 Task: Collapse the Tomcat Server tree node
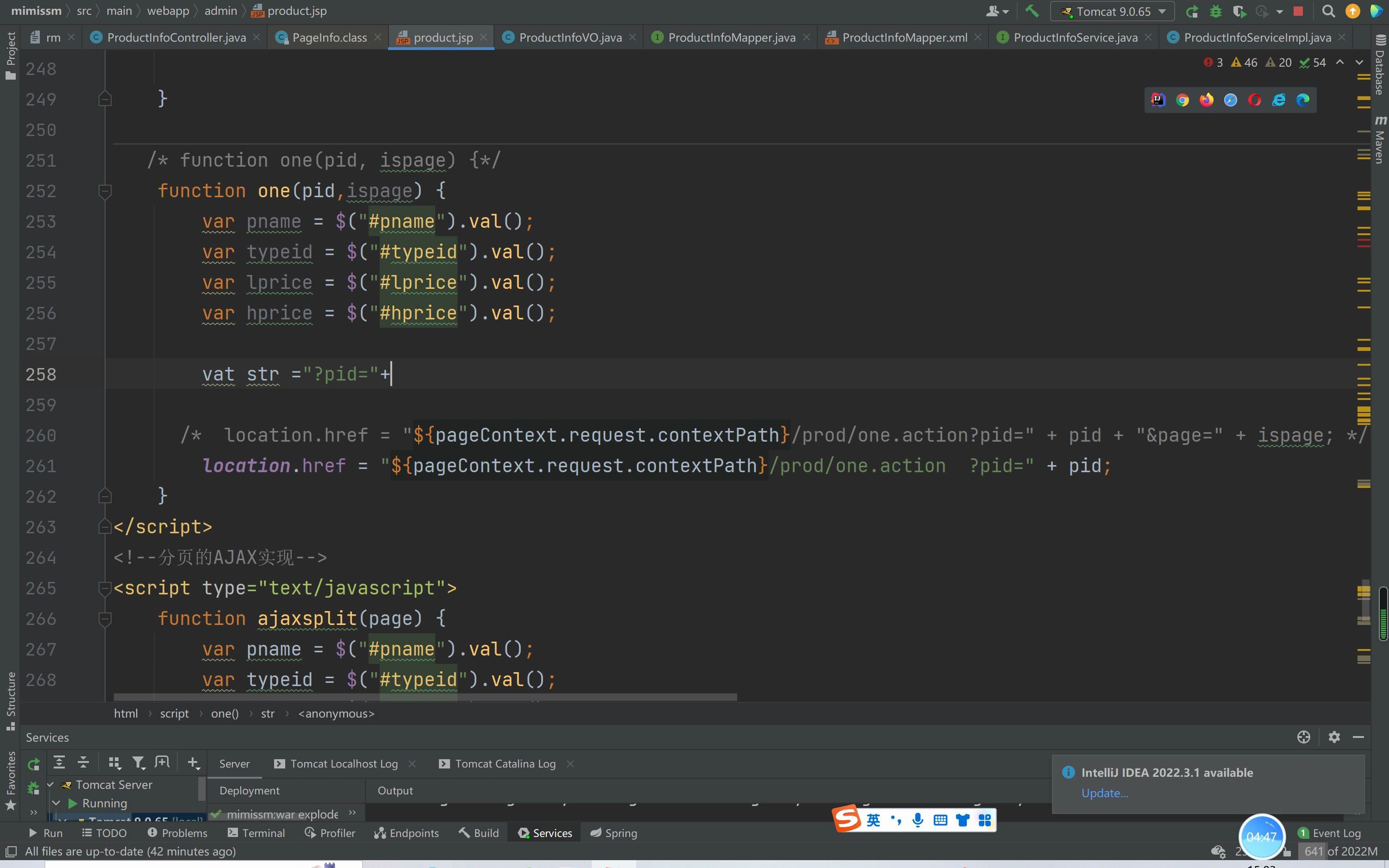pyautogui.click(x=50, y=784)
